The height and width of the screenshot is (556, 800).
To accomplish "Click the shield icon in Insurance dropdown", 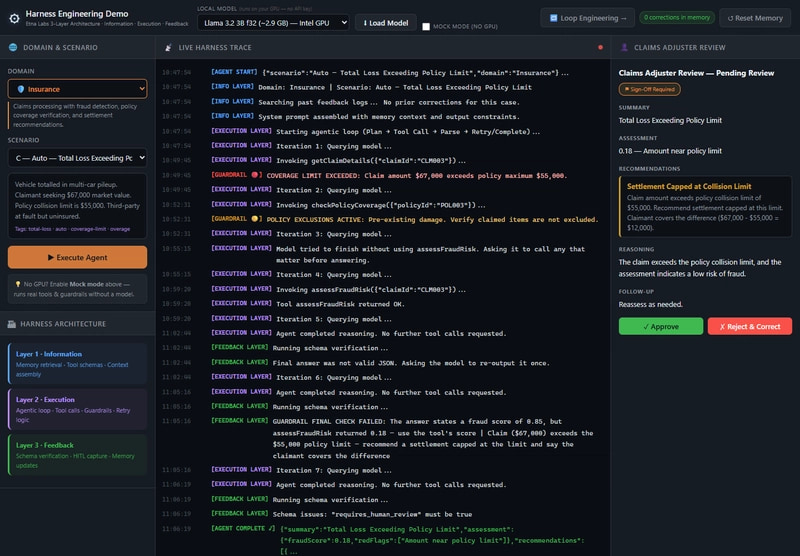I will [x=21, y=89].
